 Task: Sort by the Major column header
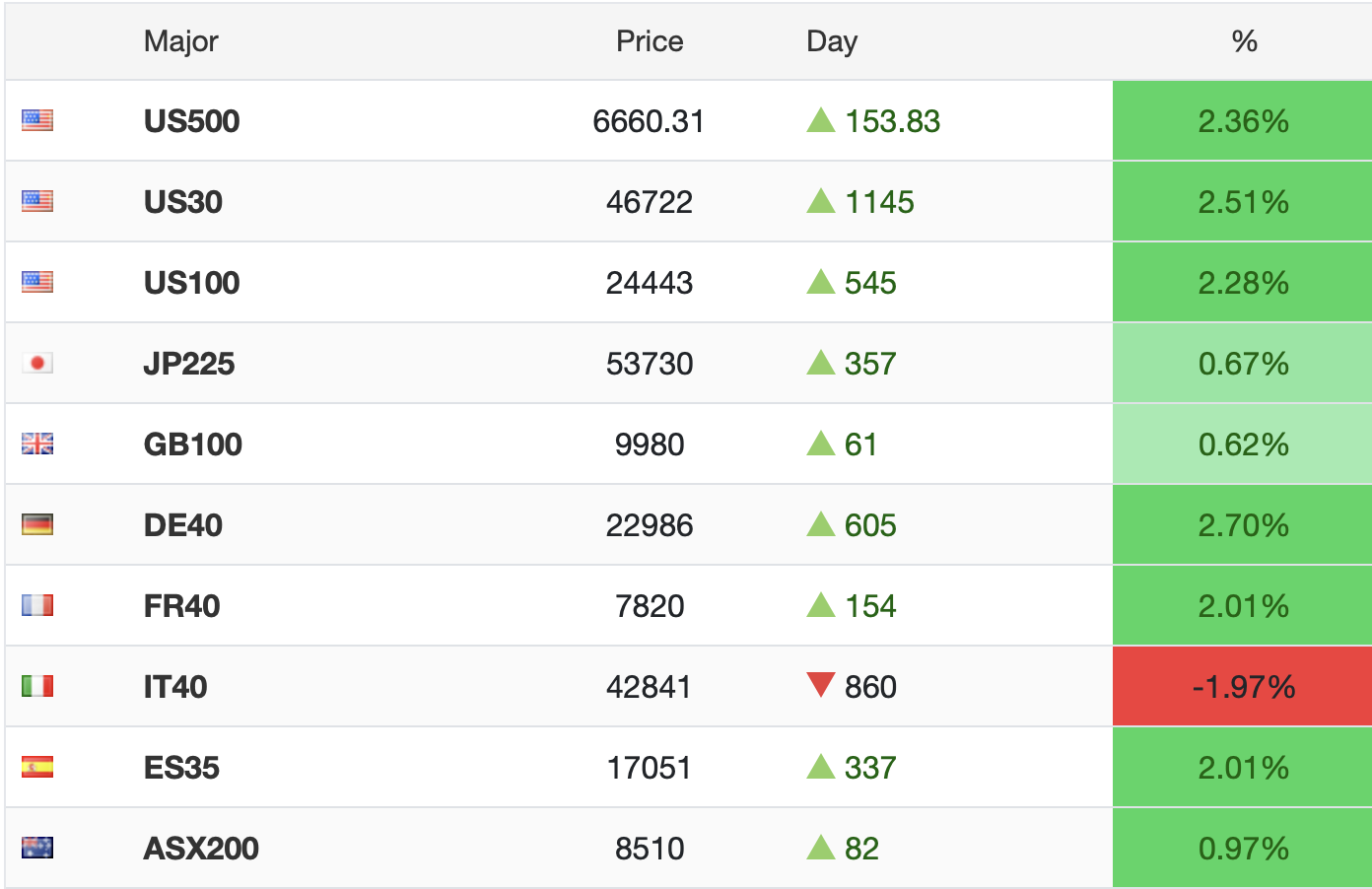point(180,41)
